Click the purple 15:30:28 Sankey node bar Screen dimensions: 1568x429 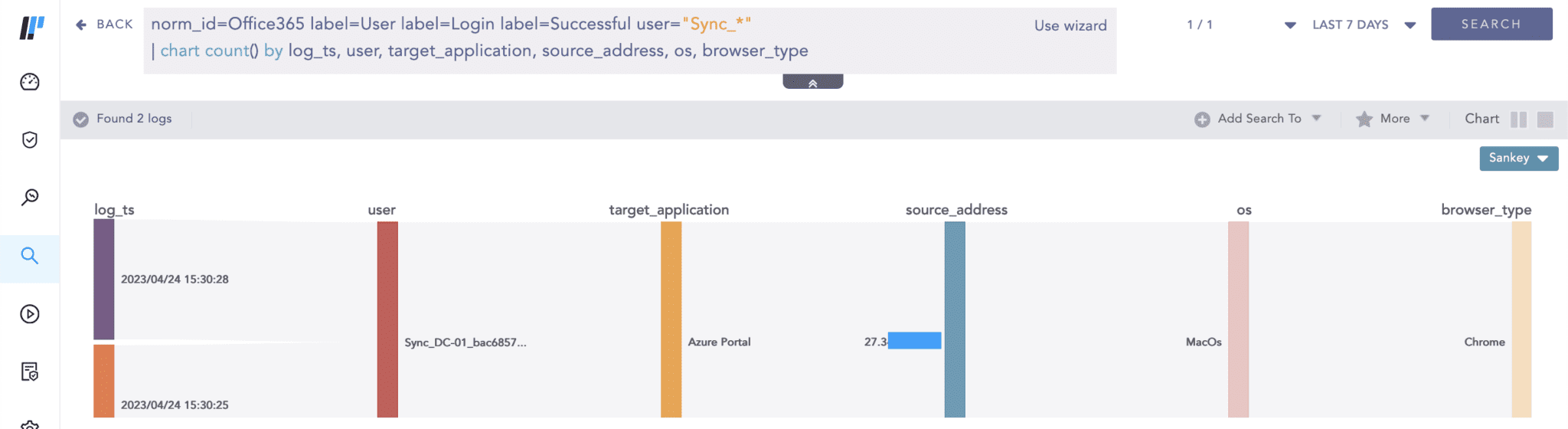click(x=104, y=280)
